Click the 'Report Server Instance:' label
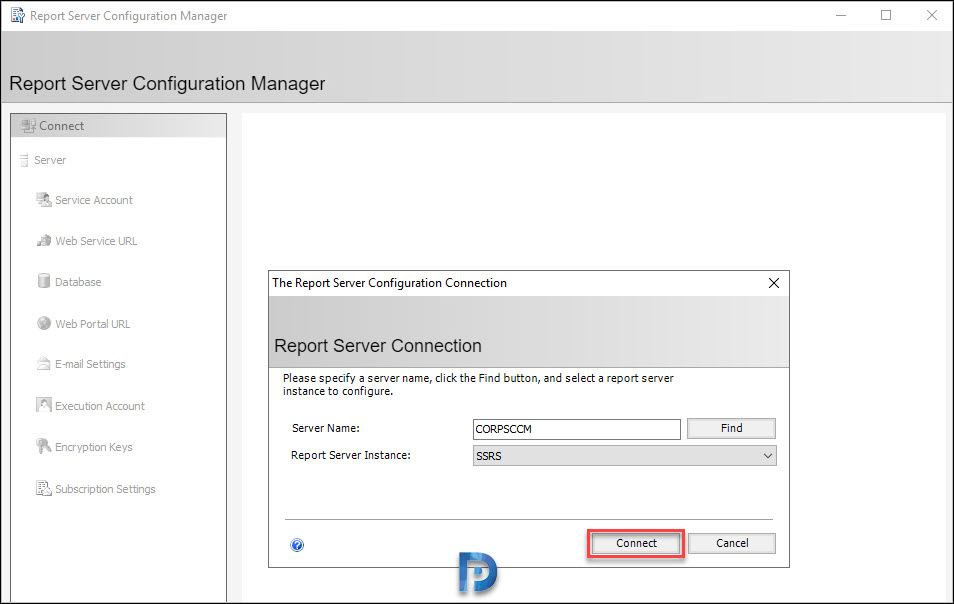Viewport: 954px width, 604px height. click(x=350, y=455)
